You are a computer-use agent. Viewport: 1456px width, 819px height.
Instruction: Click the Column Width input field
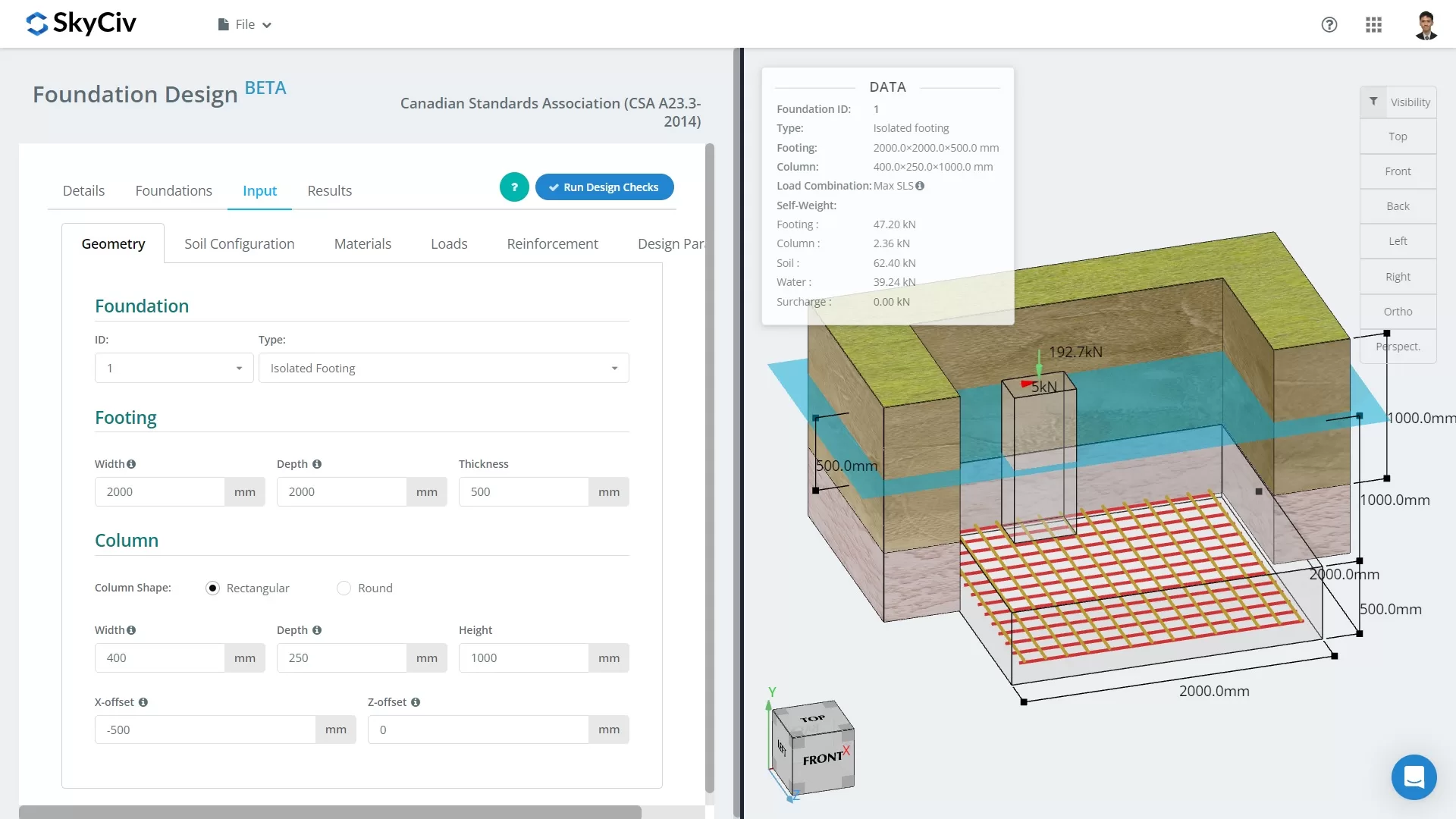(x=160, y=658)
